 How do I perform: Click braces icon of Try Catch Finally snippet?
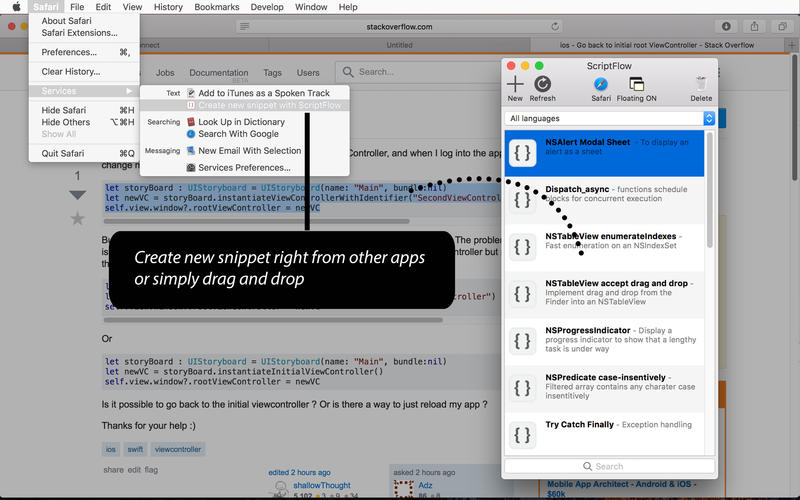pyautogui.click(x=522, y=435)
